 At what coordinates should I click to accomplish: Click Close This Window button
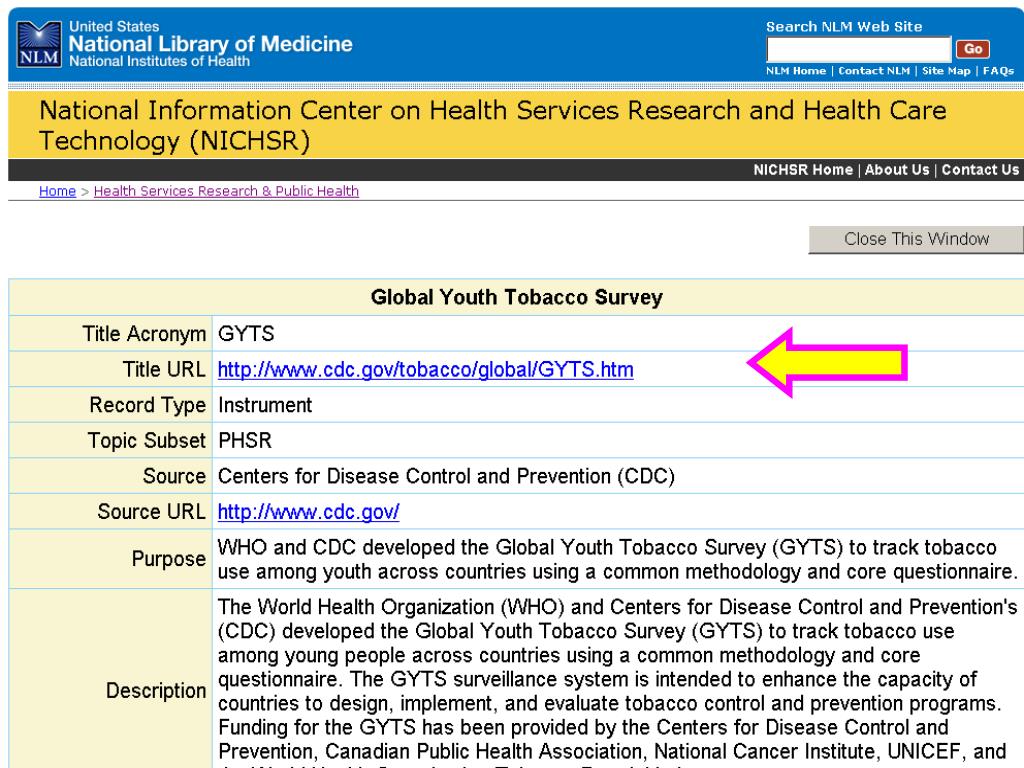(916, 239)
